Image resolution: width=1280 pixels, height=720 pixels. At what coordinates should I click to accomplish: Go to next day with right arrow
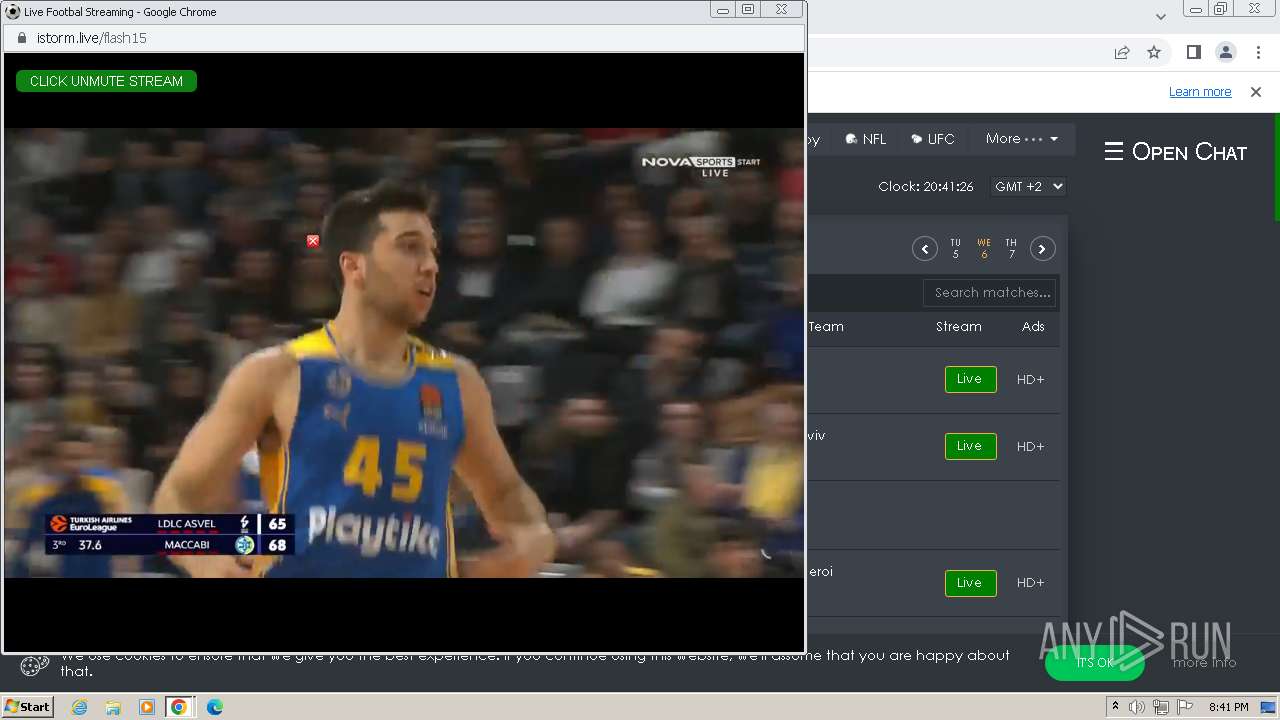click(x=1043, y=249)
